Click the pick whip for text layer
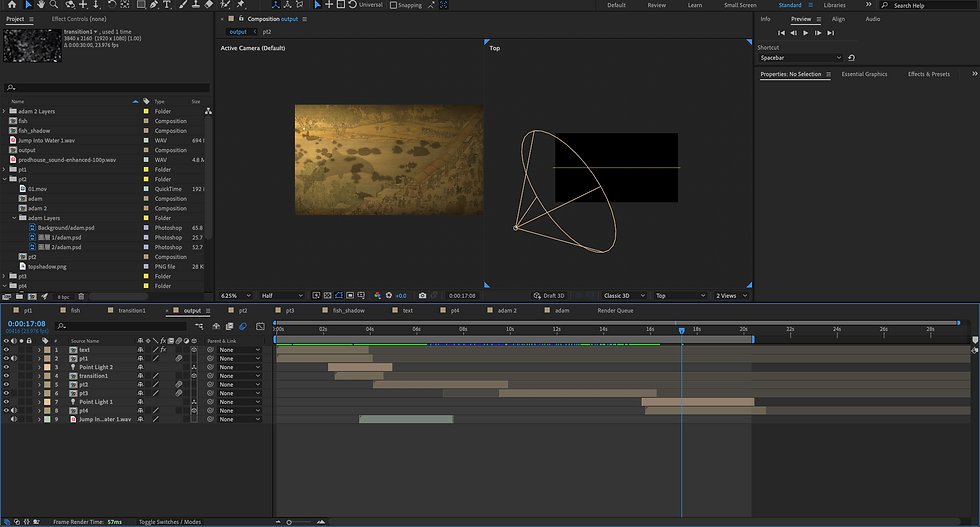This screenshot has width=980, height=527. (211, 350)
